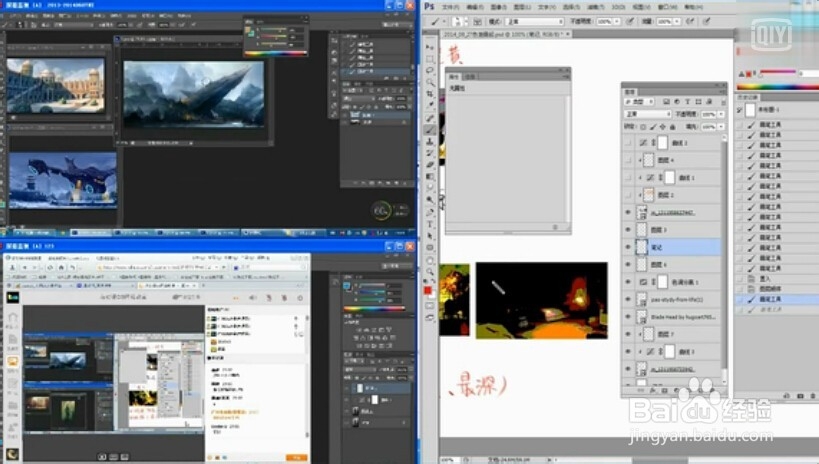Click the spaceship painting in top-left window
819x464 pixels.
click(194, 94)
